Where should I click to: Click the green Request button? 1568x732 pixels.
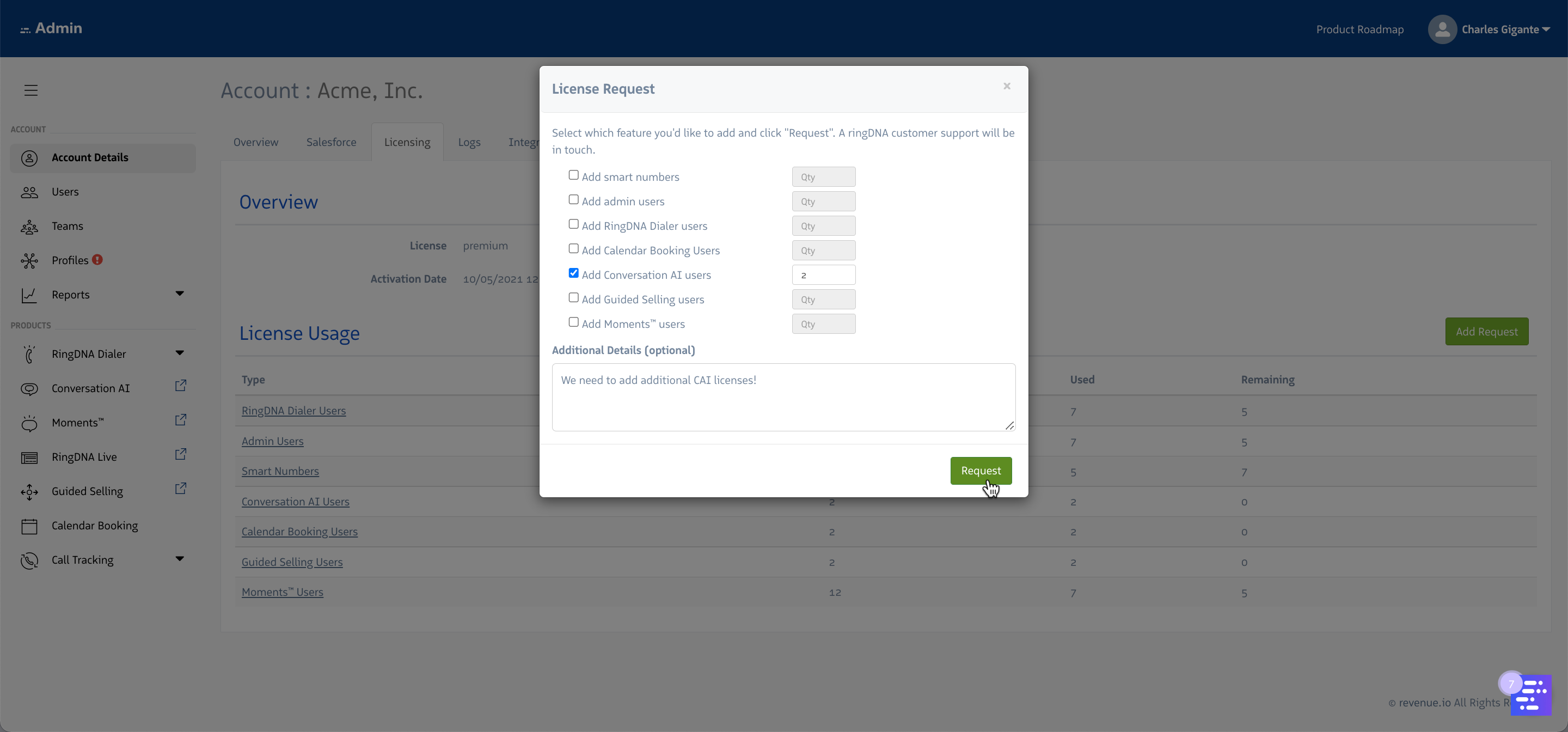[981, 470]
